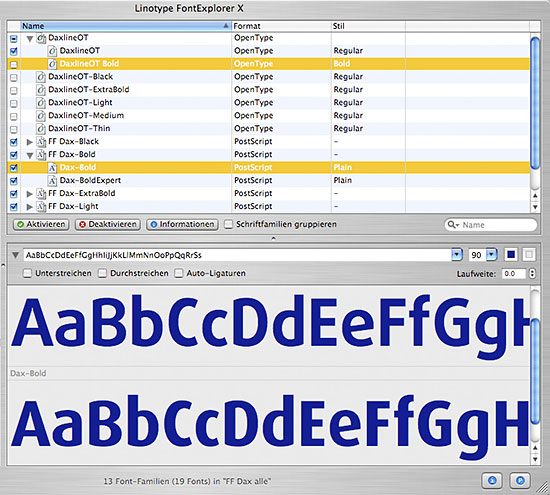Open the font size 90 dropdown

(x=491, y=255)
